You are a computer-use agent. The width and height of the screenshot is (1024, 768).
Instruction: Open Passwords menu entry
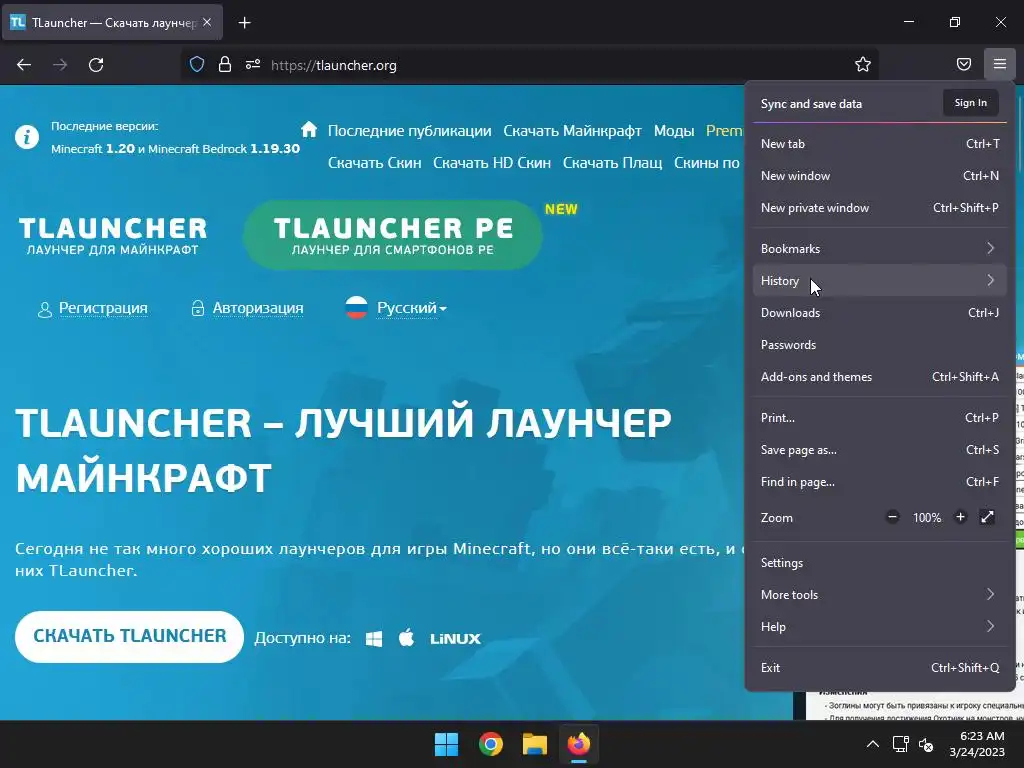880,344
